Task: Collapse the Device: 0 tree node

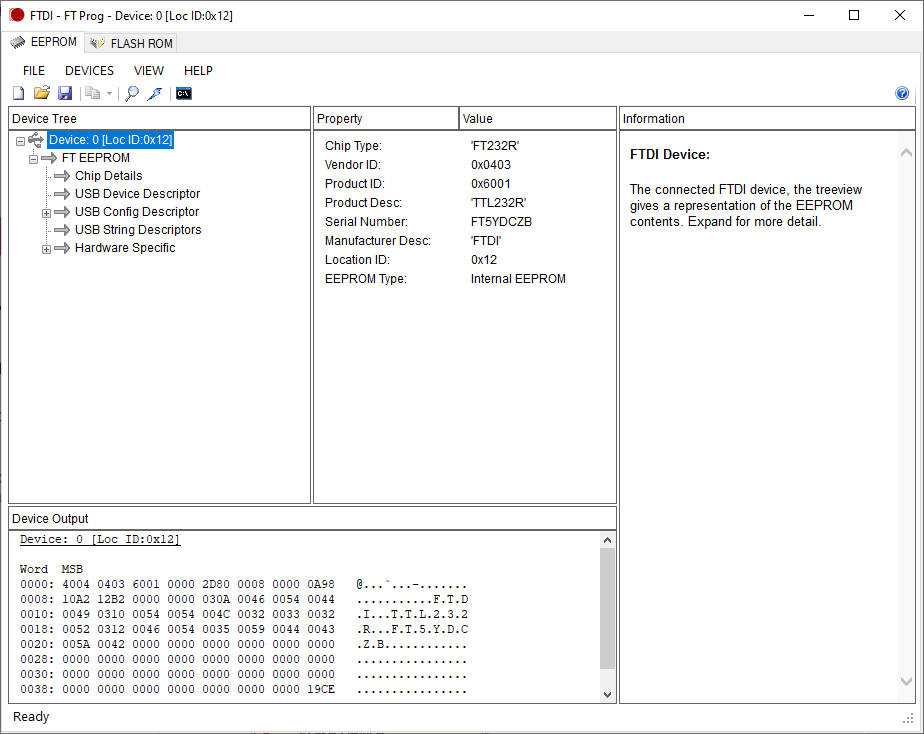Action: click(19, 140)
